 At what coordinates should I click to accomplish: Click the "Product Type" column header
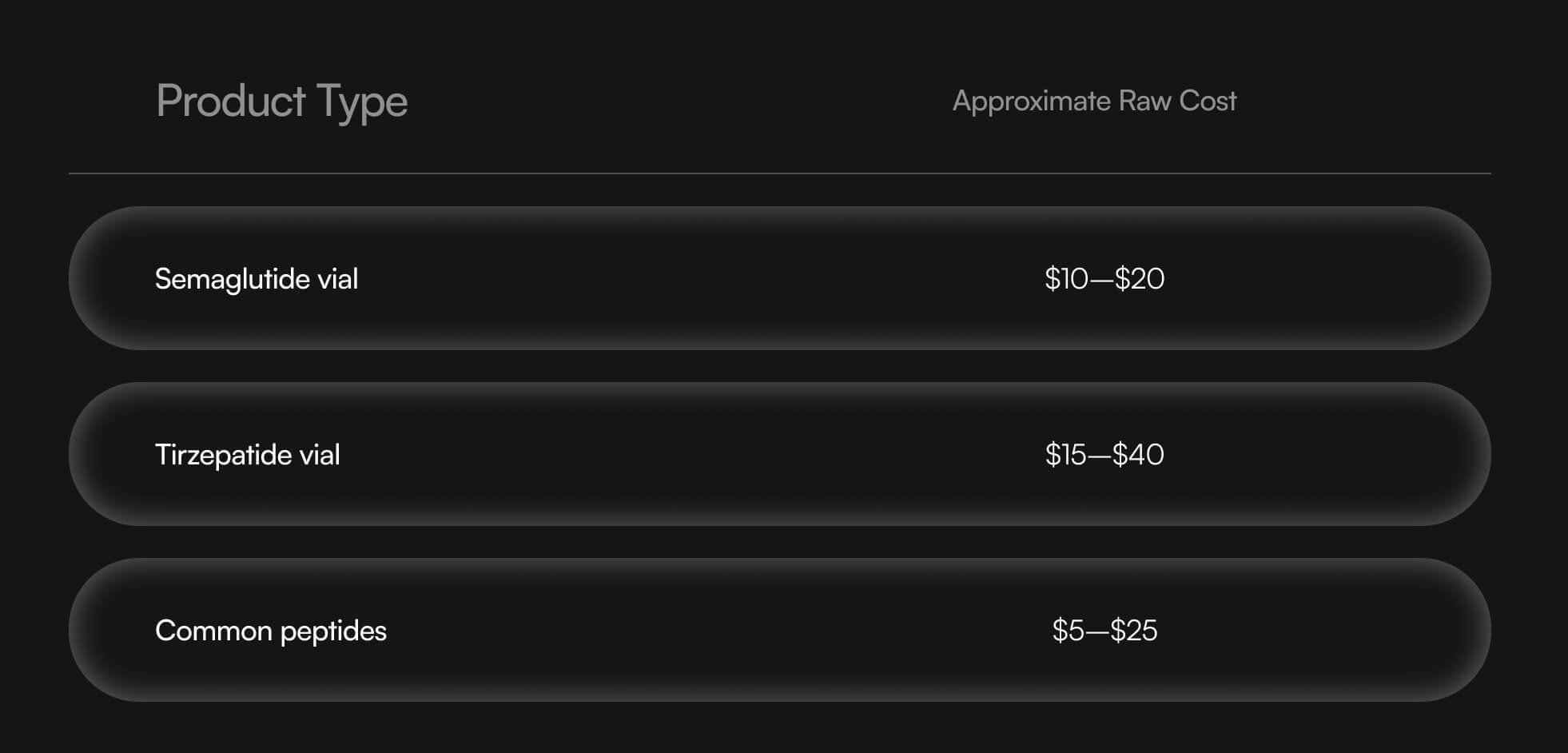pyautogui.click(x=281, y=102)
